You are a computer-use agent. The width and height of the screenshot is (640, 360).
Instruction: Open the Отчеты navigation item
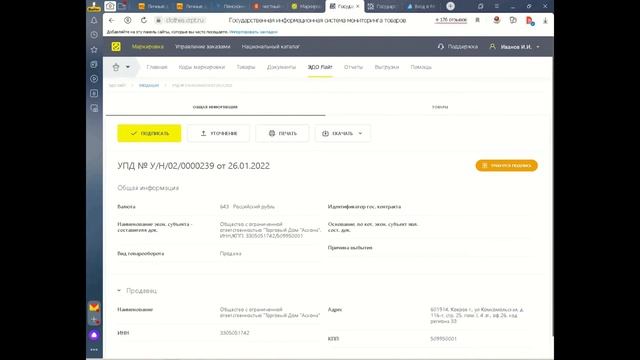[353, 67]
